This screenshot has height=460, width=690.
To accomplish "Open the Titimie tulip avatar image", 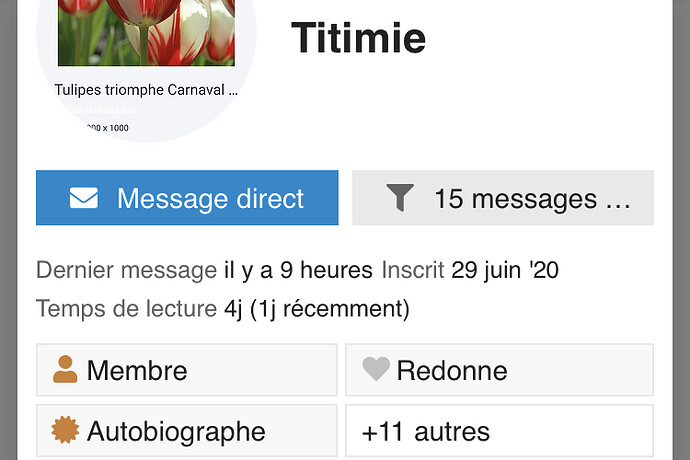I will [x=146, y=66].
